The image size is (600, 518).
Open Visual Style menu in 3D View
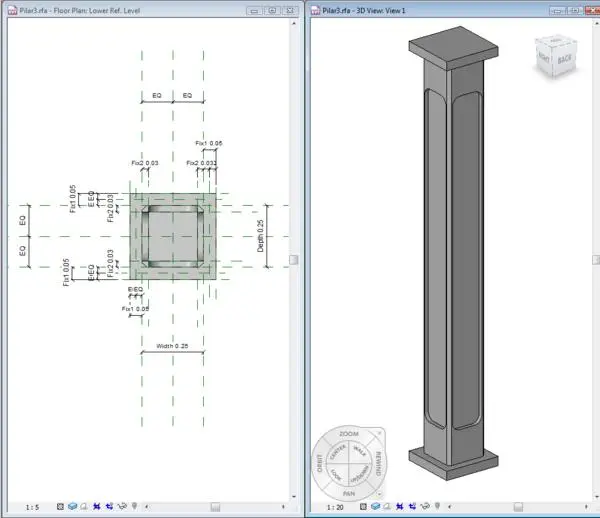point(375,507)
